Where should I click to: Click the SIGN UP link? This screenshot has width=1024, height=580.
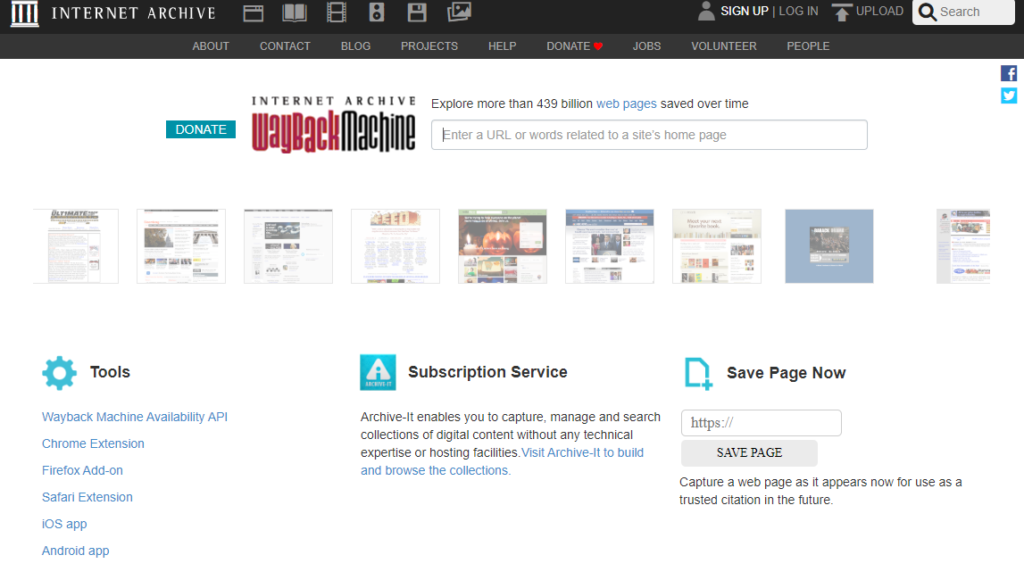click(x=744, y=11)
